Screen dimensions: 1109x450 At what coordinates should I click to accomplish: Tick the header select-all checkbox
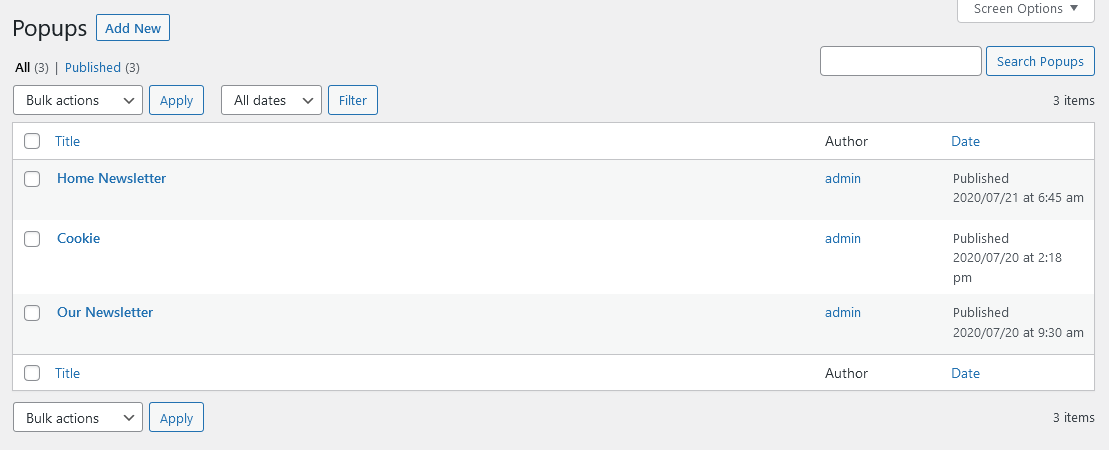(x=32, y=142)
